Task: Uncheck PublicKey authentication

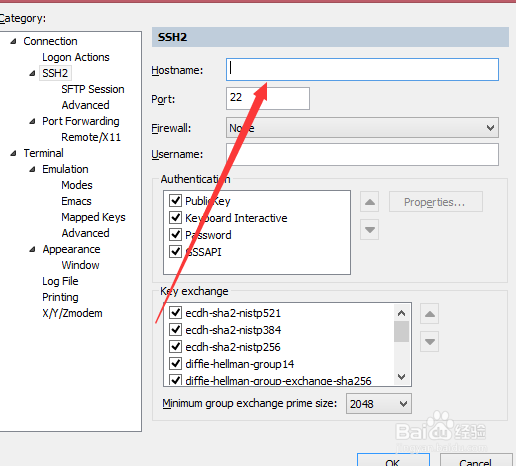Action: [175, 201]
